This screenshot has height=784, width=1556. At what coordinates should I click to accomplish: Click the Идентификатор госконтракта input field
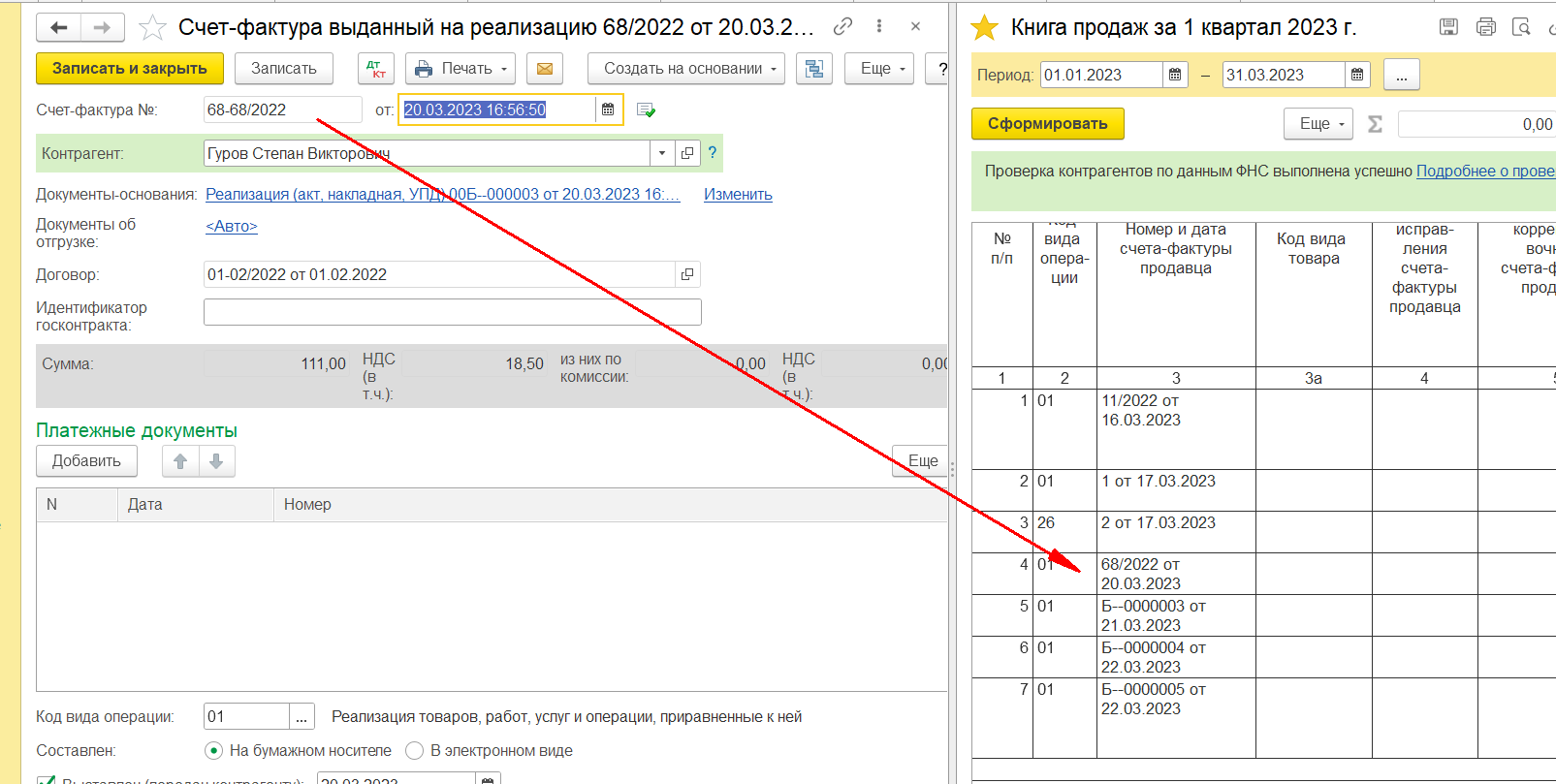(452, 312)
